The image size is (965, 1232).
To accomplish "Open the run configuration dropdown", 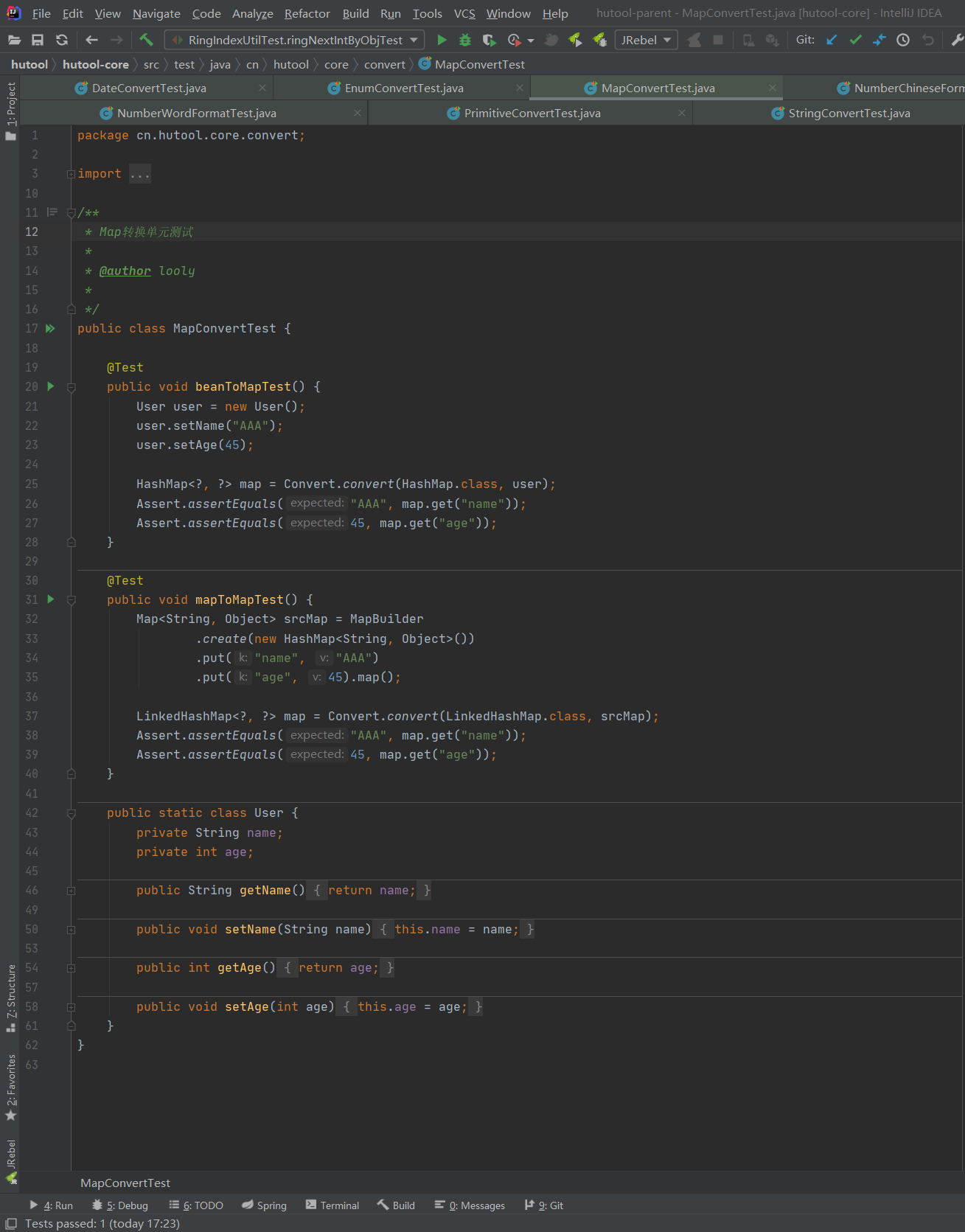I will click(x=294, y=40).
